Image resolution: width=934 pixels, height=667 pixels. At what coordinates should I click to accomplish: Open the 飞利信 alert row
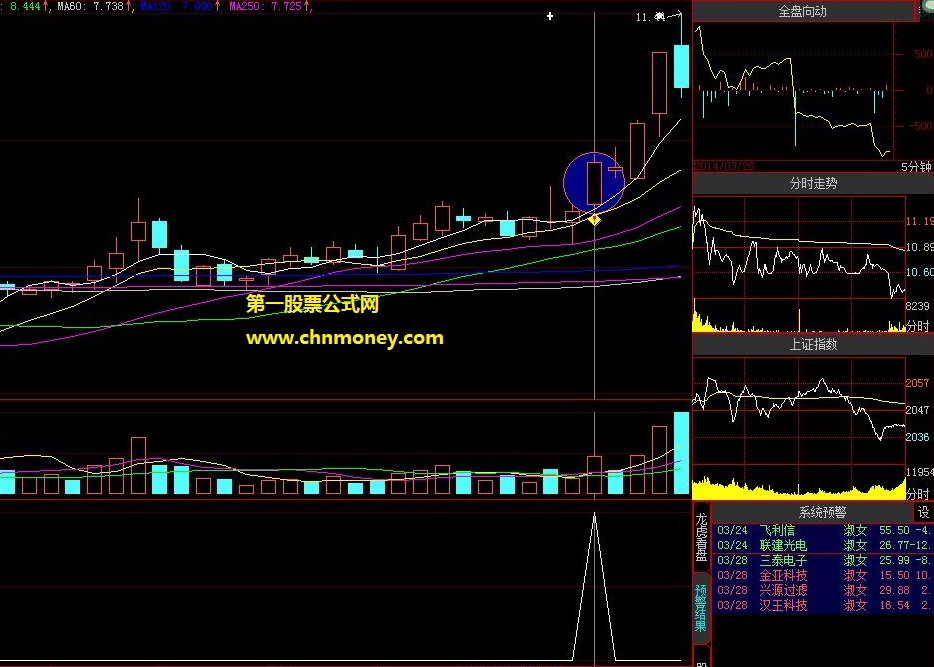point(823,530)
